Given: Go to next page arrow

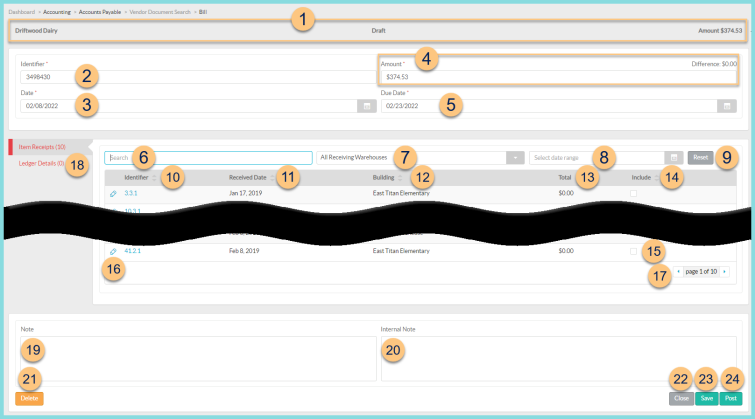Looking at the screenshot, I should pos(724,272).
